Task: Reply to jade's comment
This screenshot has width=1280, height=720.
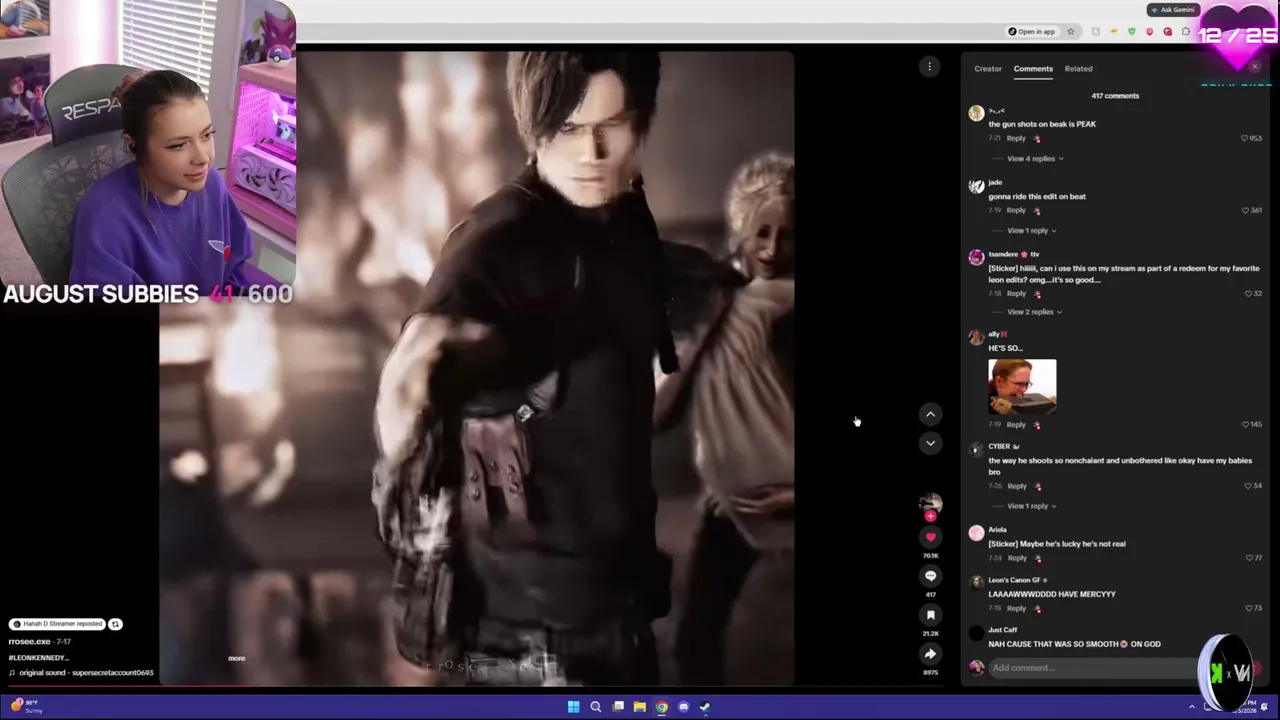Action: pos(1016,210)
